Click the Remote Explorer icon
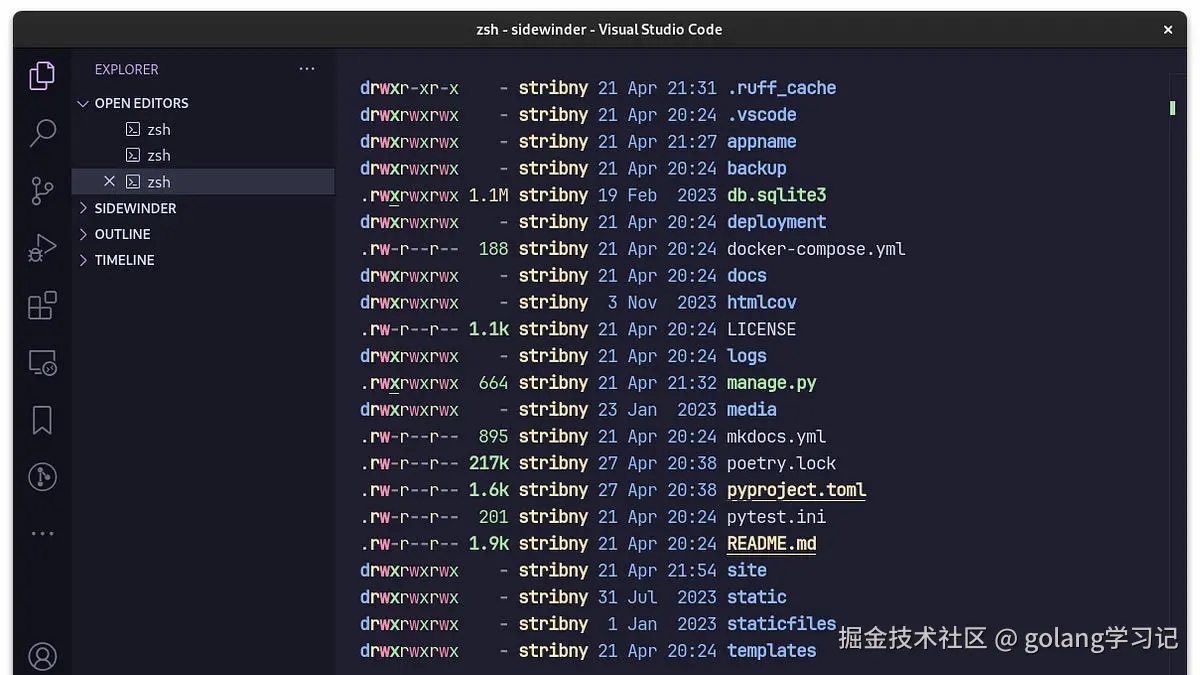The height and width of the screenshot is (675, 1200). click(42, 363)
